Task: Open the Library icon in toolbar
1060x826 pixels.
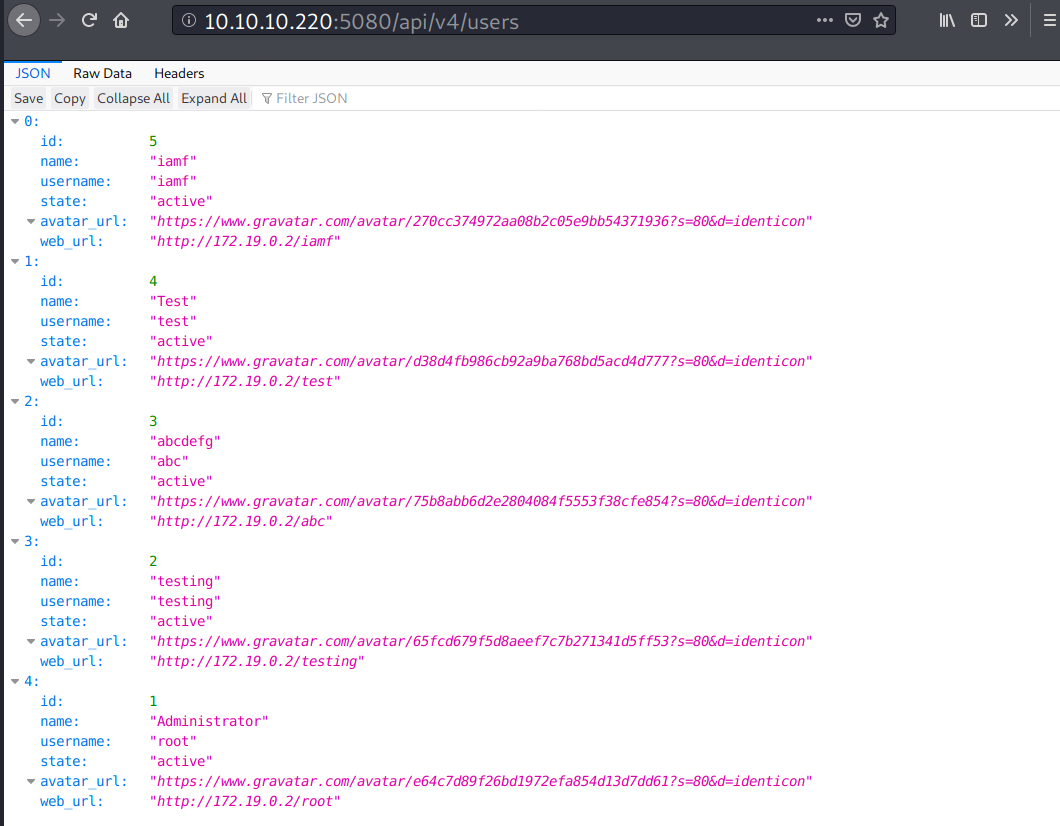Action: coord(947,20)
